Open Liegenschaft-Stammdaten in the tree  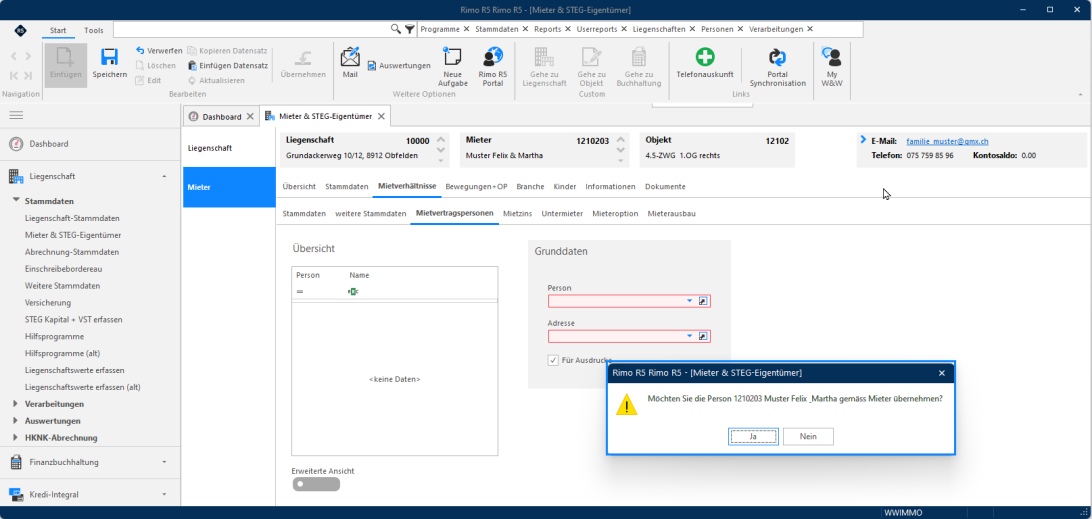pos(72,218)
